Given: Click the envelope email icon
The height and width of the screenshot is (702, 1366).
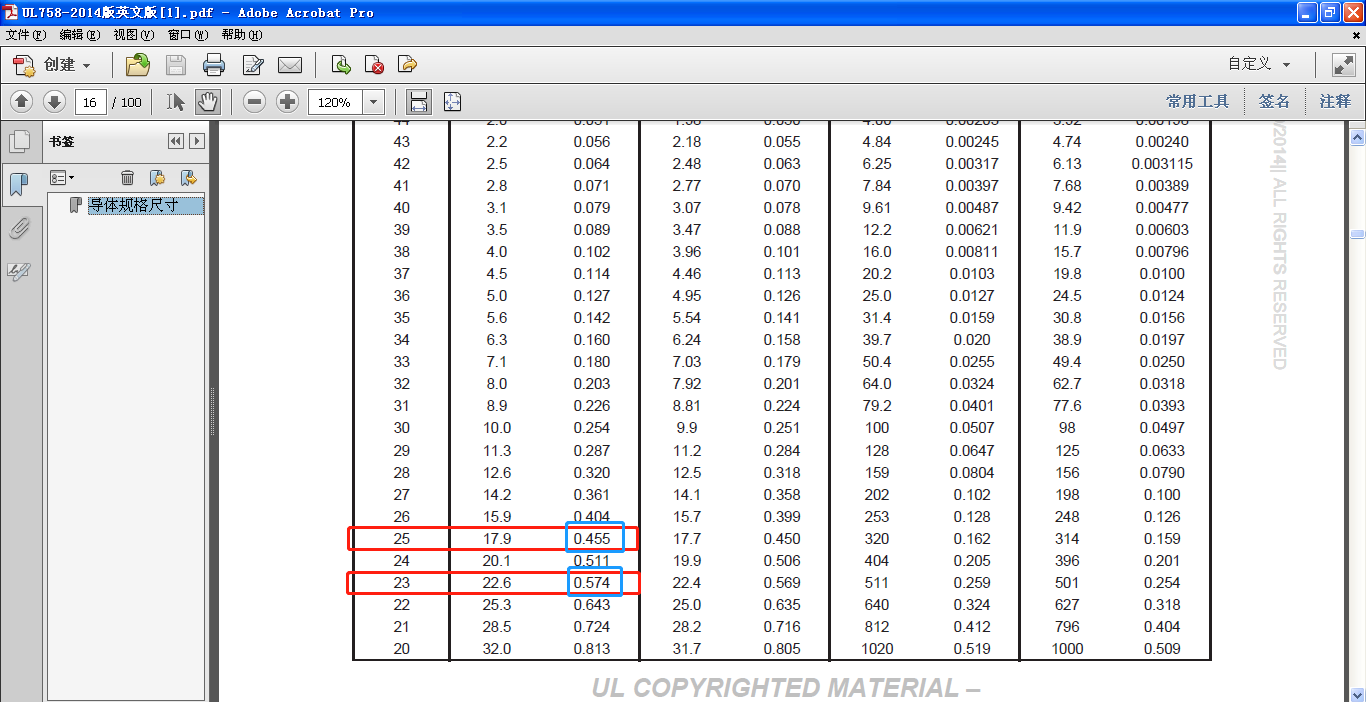Looking at the screenshot, I should click(290, 65).
